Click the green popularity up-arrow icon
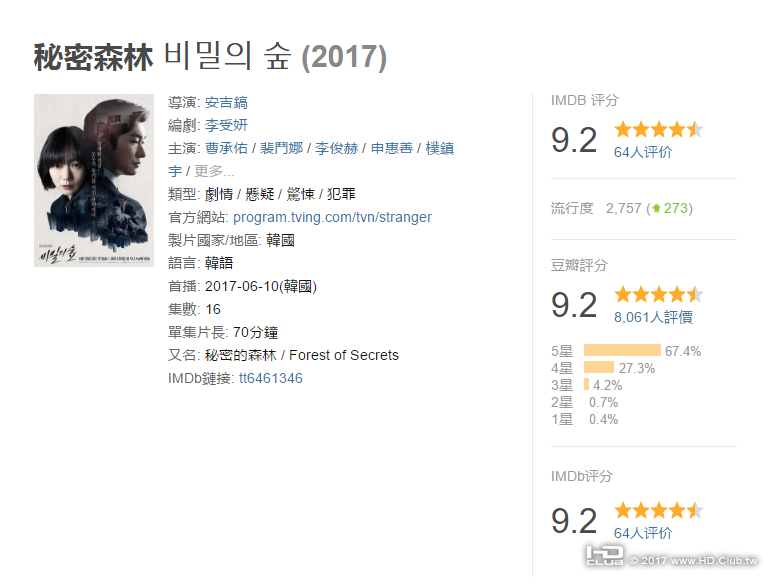The height and width of the screenshot is (586, 780). click(x=656, y=209)
